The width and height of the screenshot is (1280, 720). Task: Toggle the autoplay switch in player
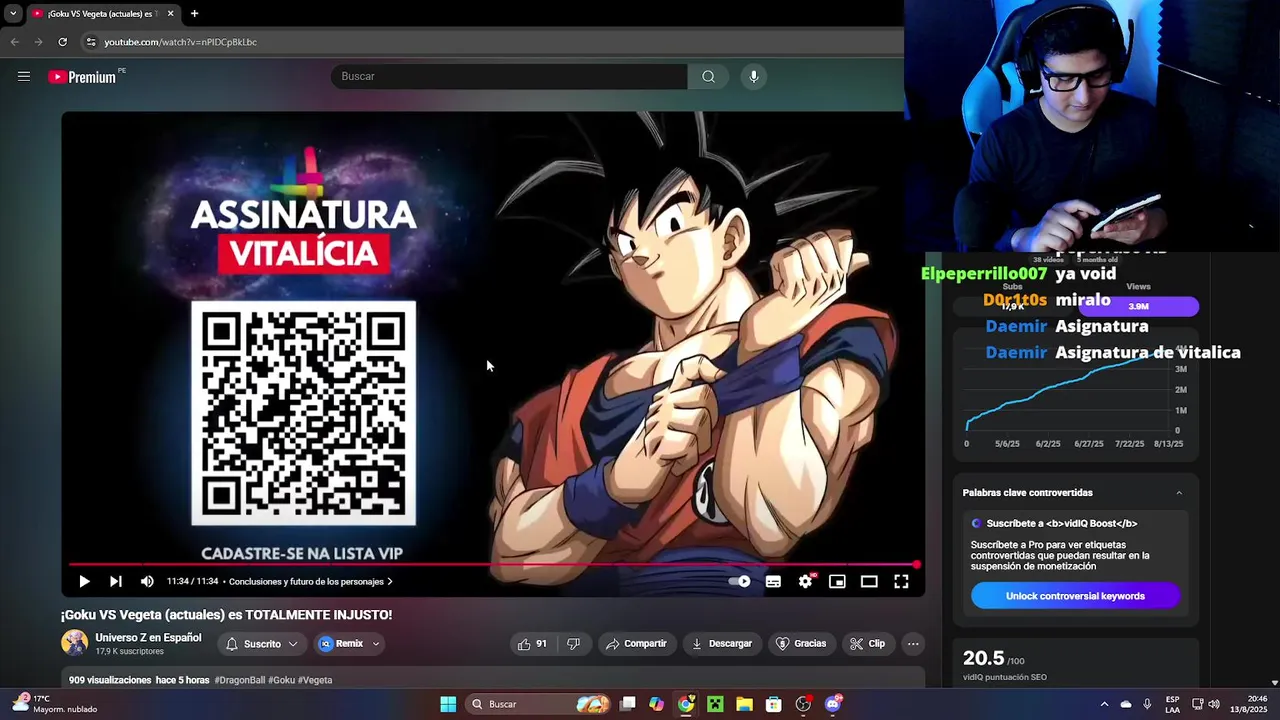[x=740, y=581]
